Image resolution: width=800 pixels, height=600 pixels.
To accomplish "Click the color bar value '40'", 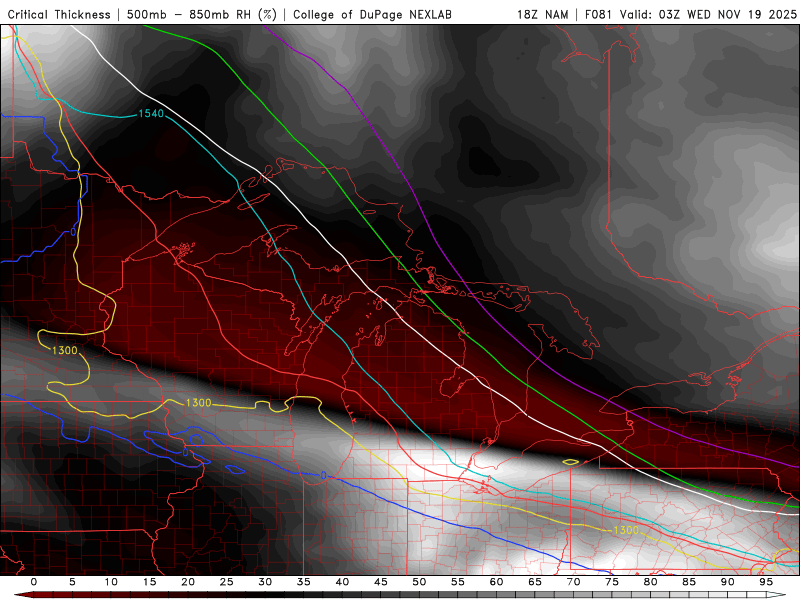I will pos(342,582).
